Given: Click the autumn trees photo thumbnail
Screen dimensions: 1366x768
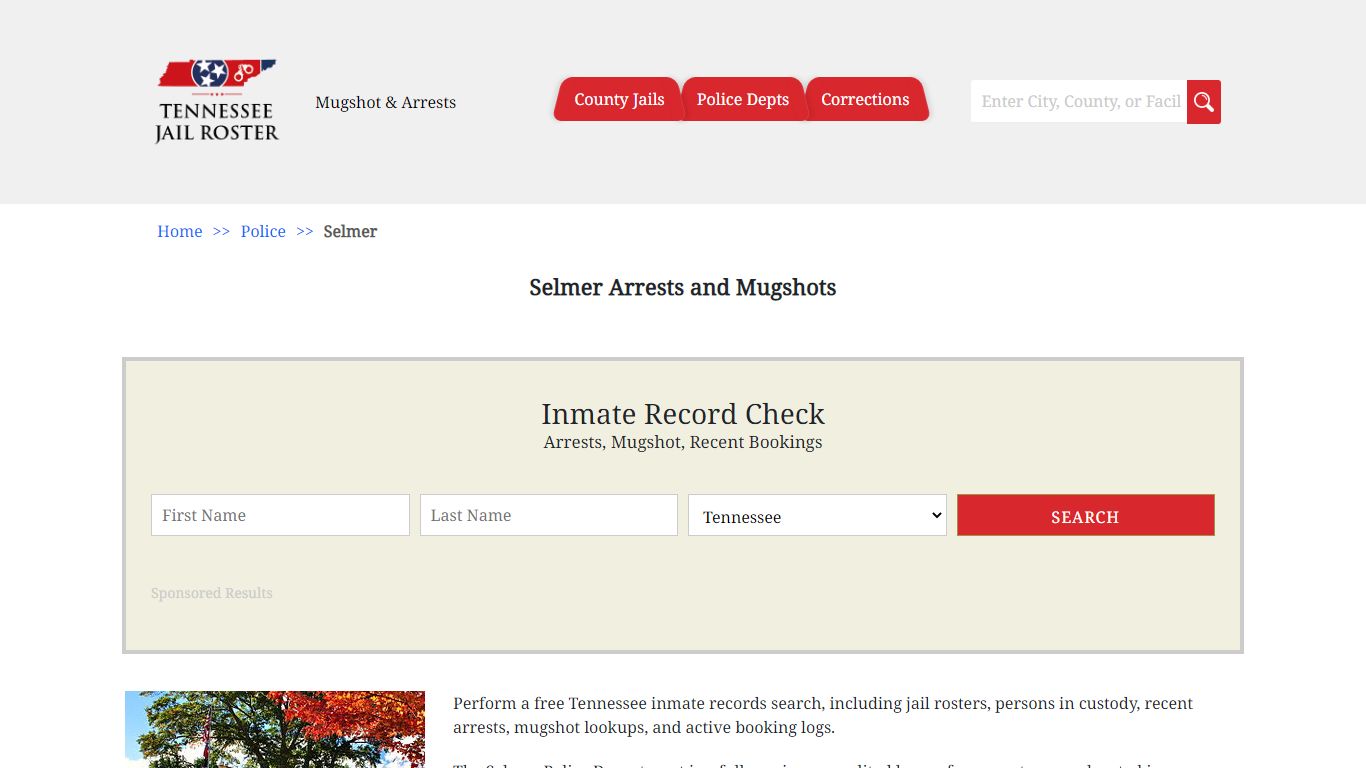Looking at the screenshot, I should (x=275, y=729).
